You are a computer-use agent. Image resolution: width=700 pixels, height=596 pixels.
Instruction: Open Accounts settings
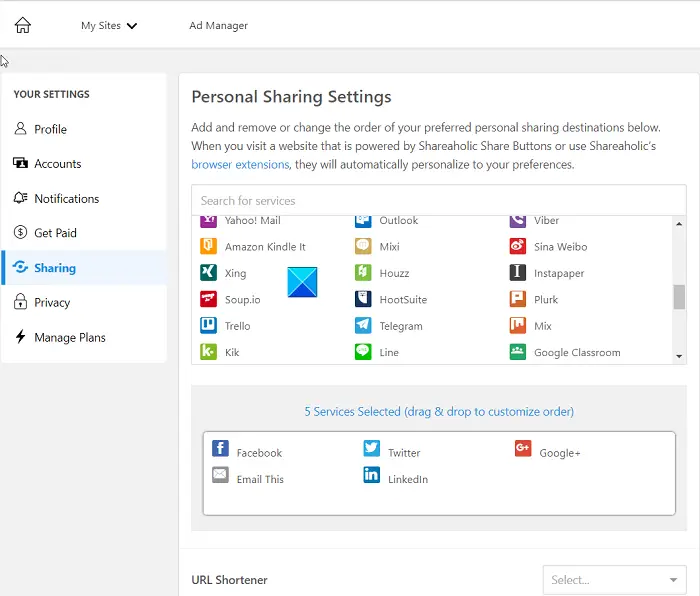[84, 164]
